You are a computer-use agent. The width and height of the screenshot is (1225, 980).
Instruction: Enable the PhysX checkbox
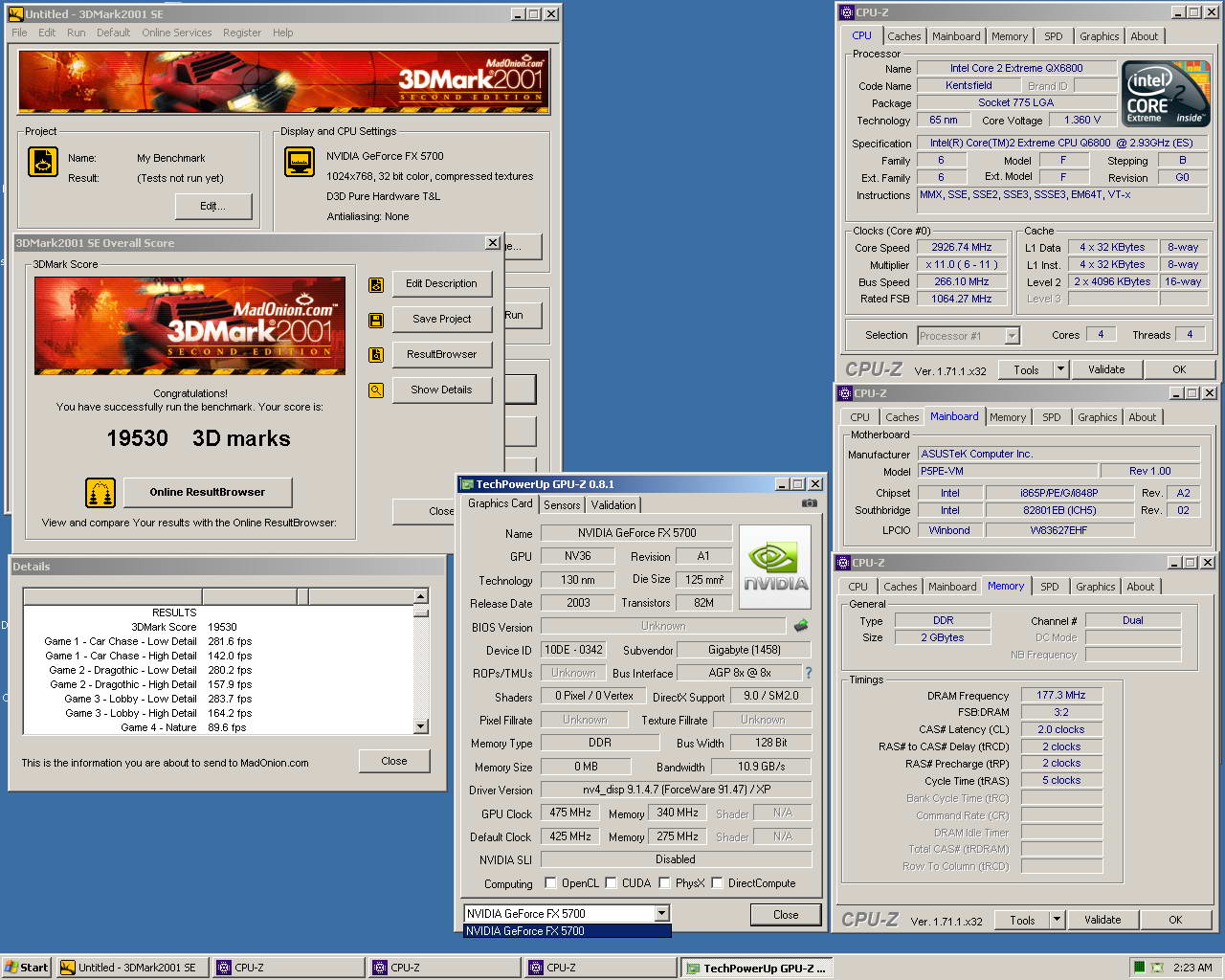[x=664, y=883]
